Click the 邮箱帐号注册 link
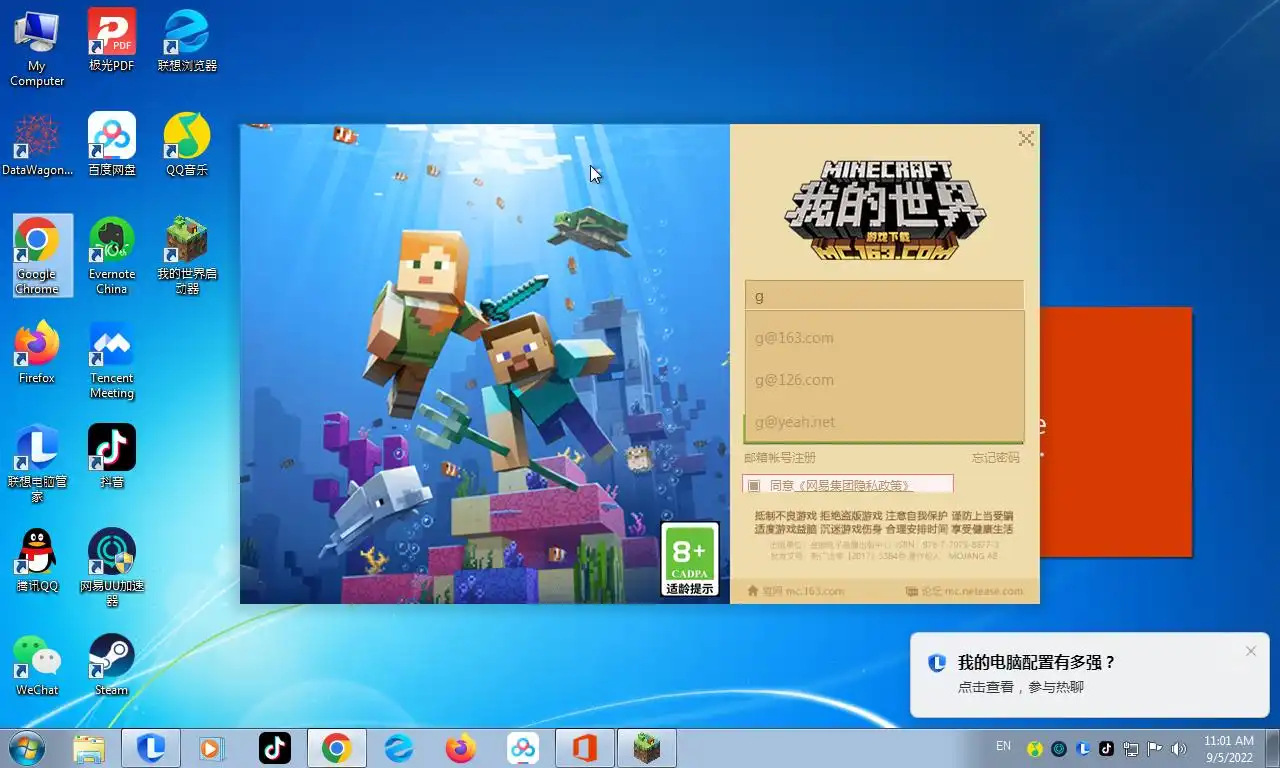The height and width of the screenshot is (768, 1280). coord(780,457)
